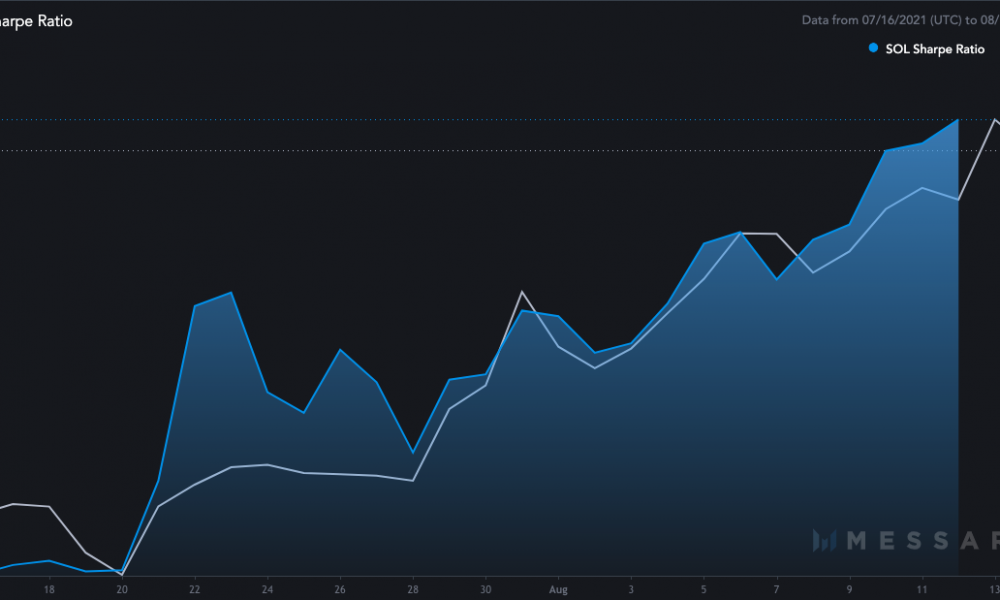Click the blue line peak above 23
The width and height of the screenshot is (1000, 600).
pos(231,293)
